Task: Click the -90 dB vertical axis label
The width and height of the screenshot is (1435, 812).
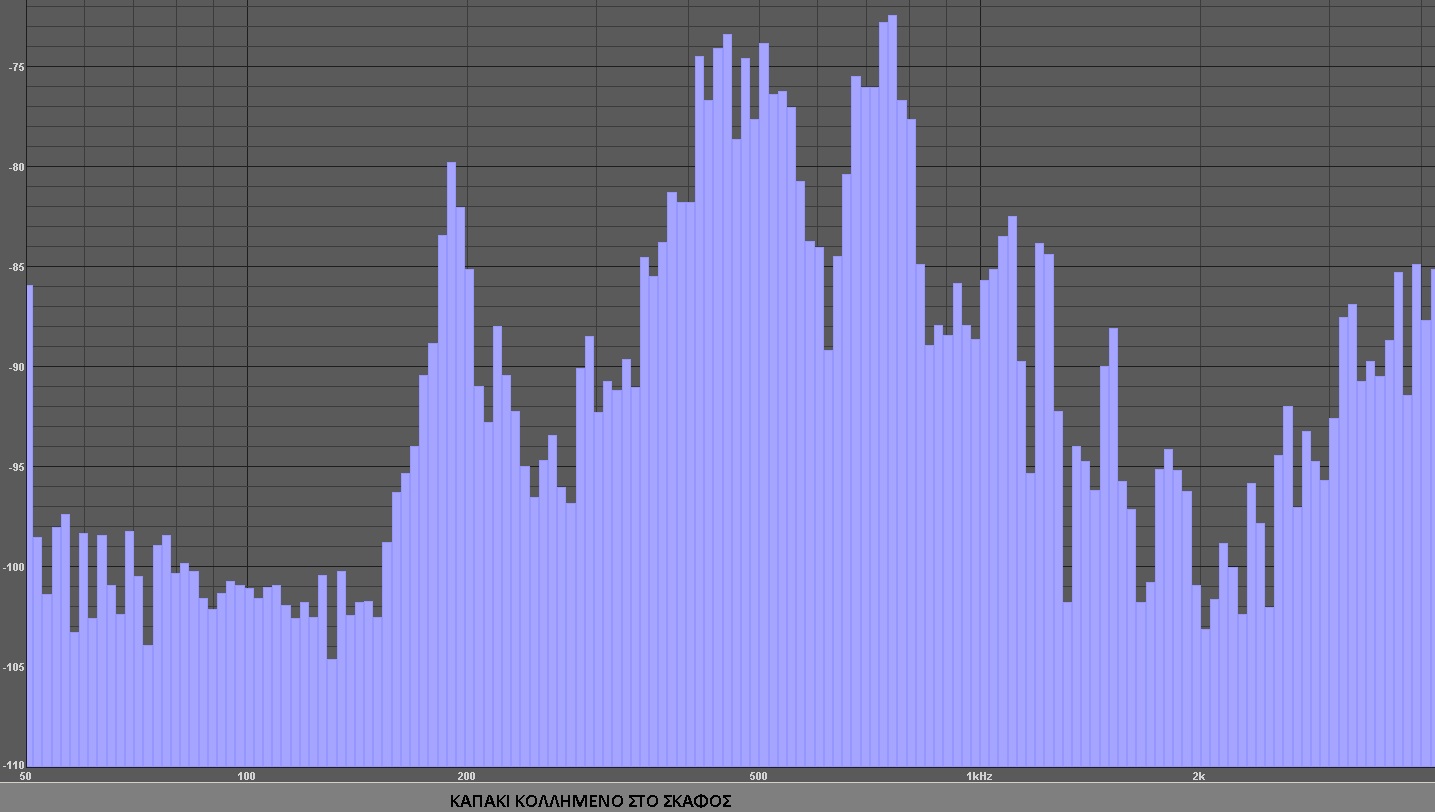Action: (15, 367)
